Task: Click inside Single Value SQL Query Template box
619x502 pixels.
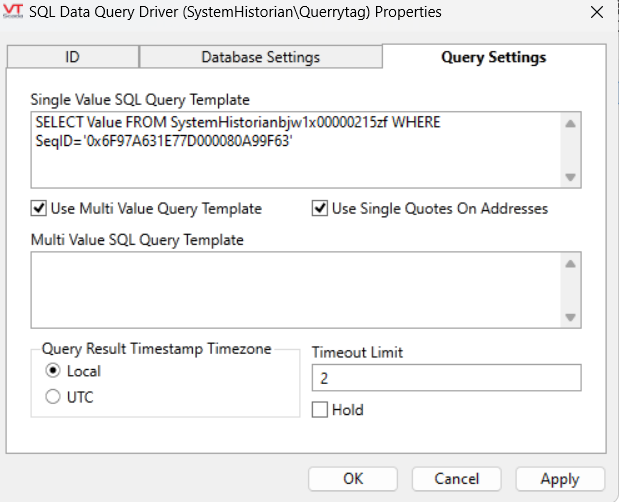Action: coord(295,148)
